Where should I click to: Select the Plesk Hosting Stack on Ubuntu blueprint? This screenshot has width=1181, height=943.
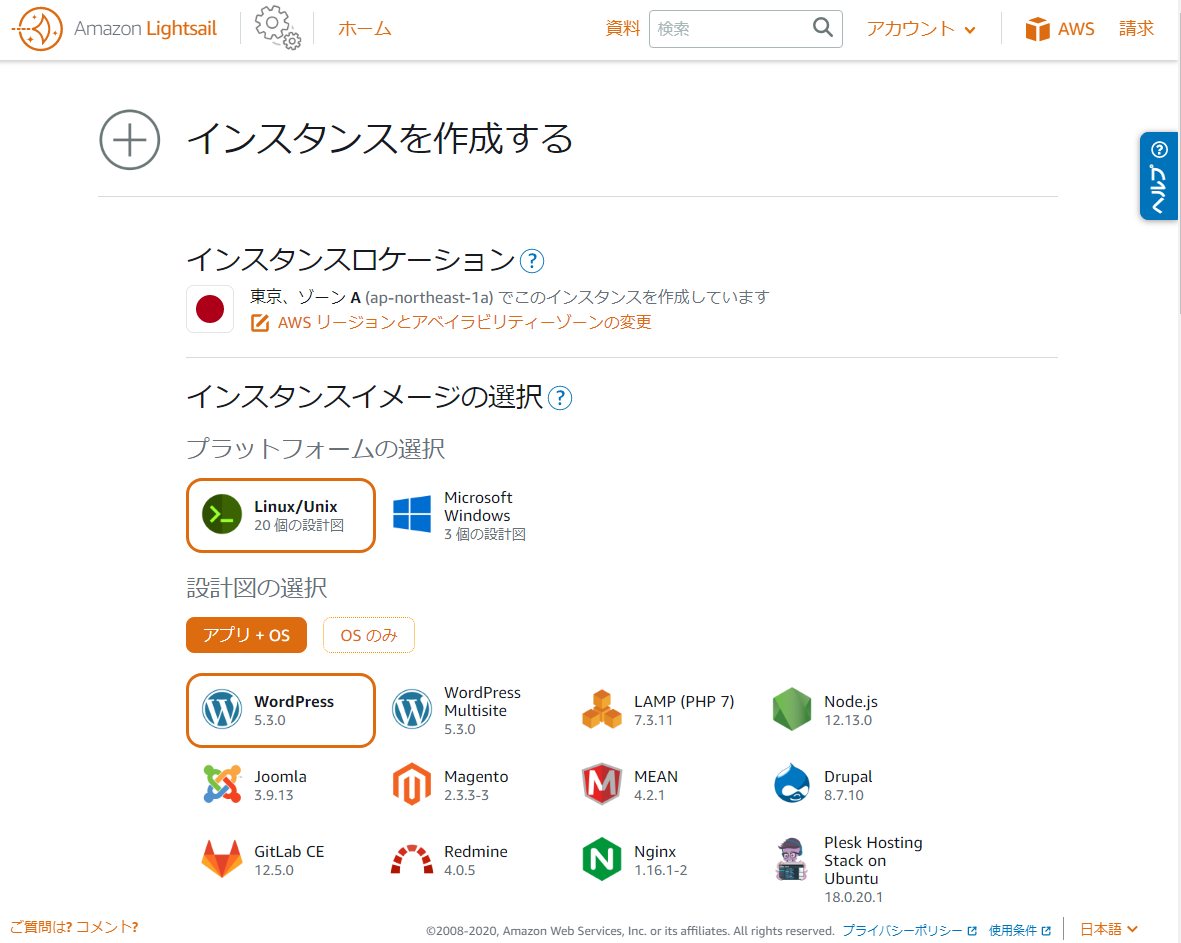pos(850,868)
